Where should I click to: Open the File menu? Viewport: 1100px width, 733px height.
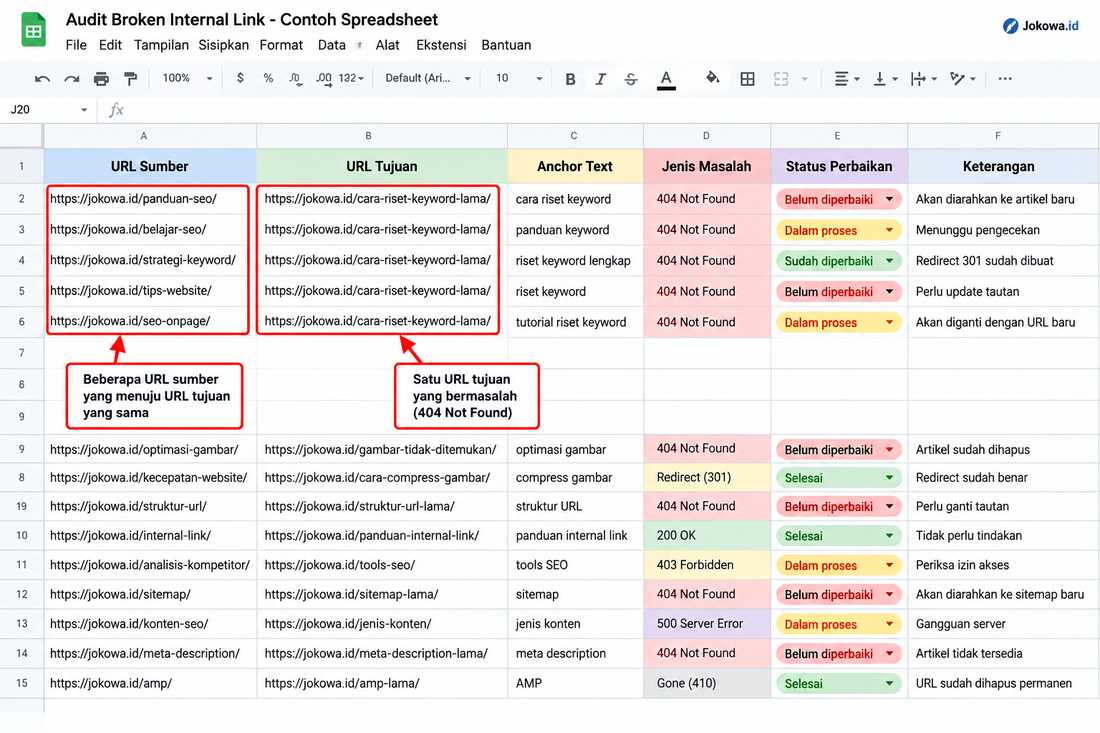[76, 45]
